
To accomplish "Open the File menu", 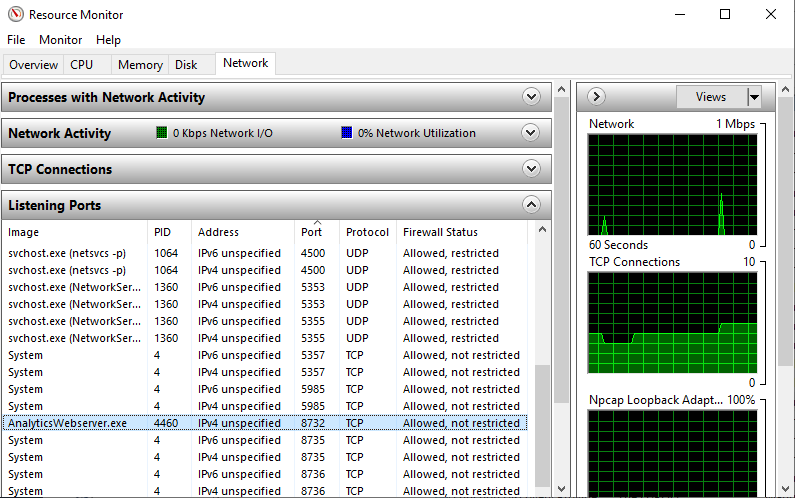I will tap(16, 40).
